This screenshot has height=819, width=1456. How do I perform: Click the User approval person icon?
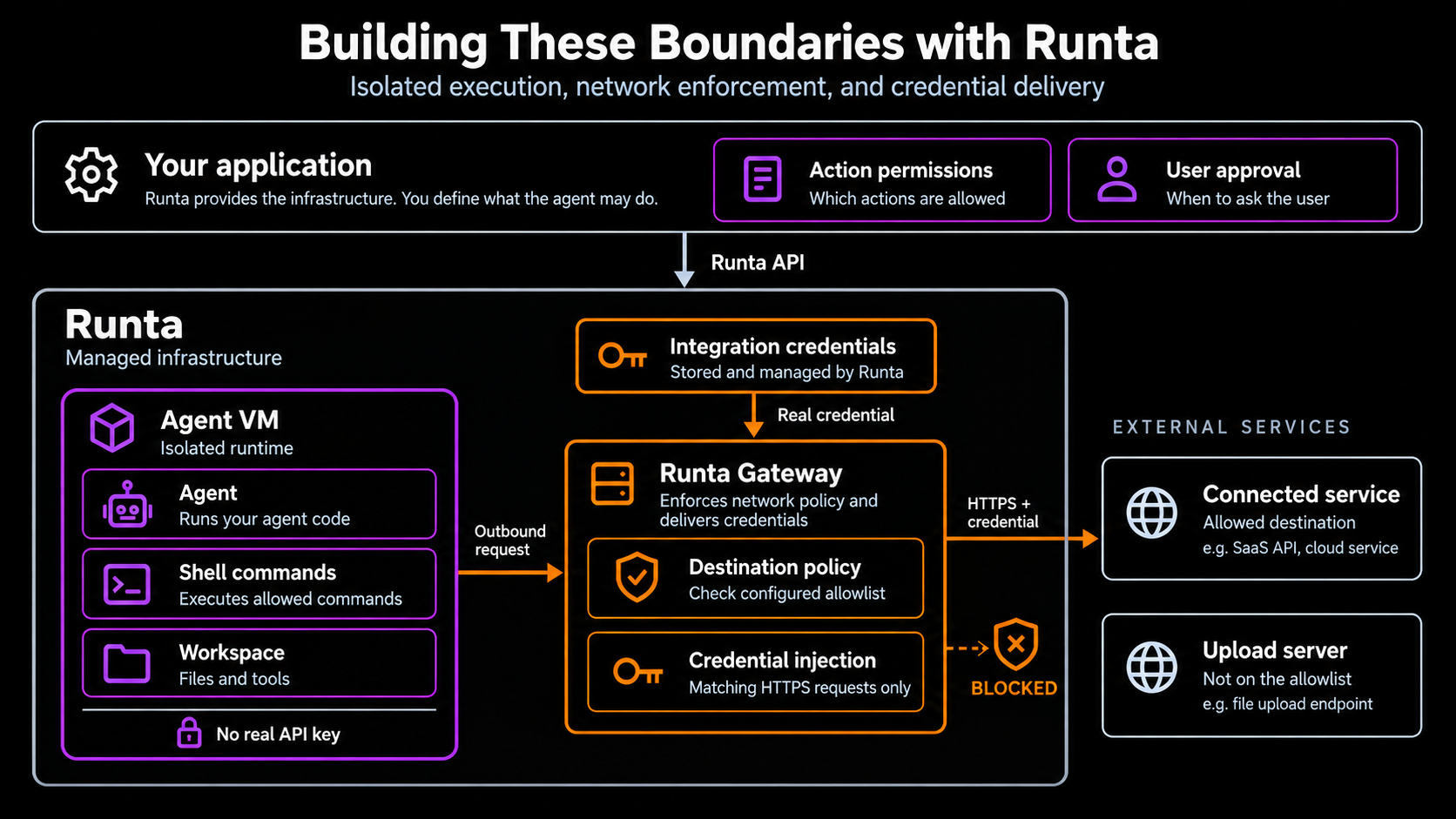coord(1116,179)
